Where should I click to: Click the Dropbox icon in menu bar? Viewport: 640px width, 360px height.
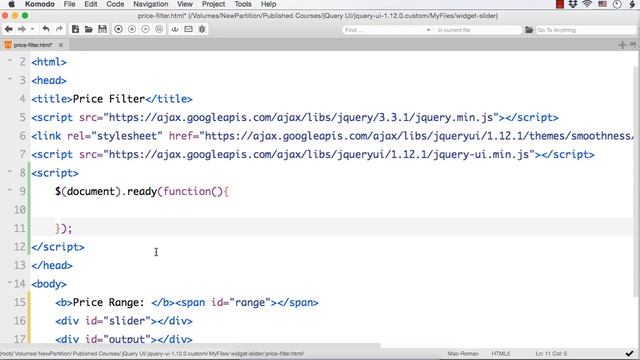[573, 4]
